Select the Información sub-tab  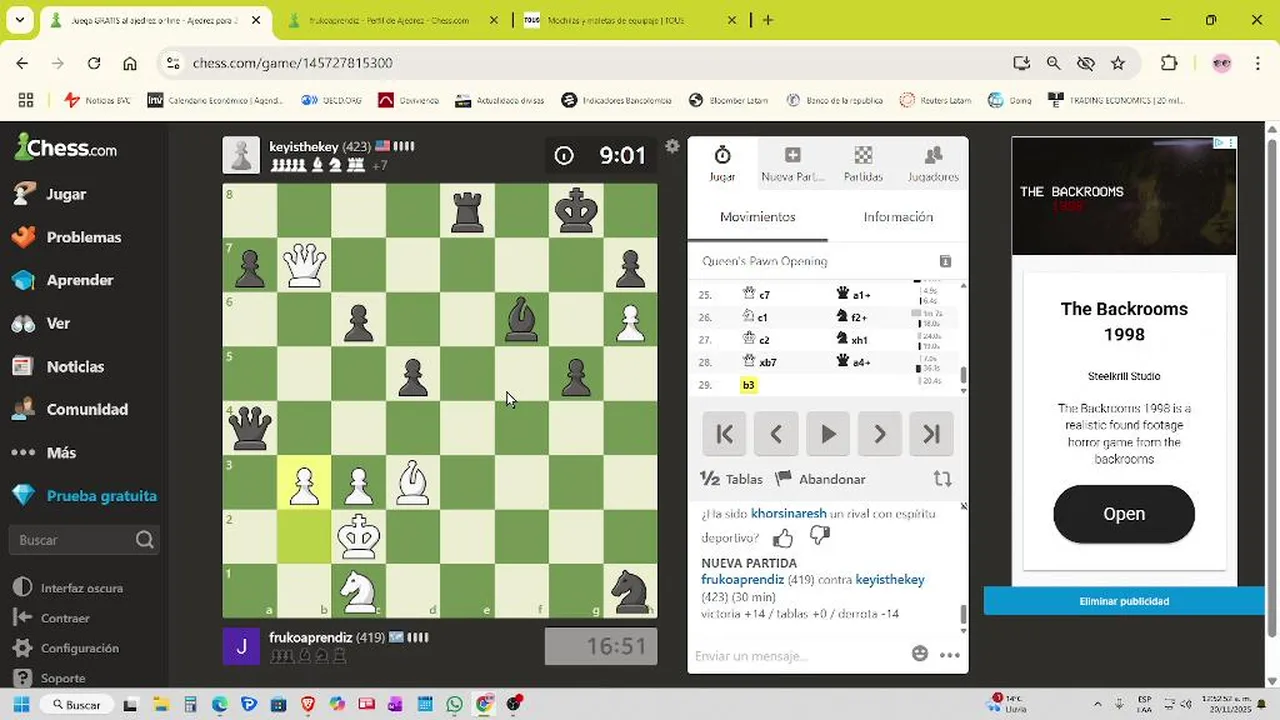pyautogui.click(x=897, y=217)
